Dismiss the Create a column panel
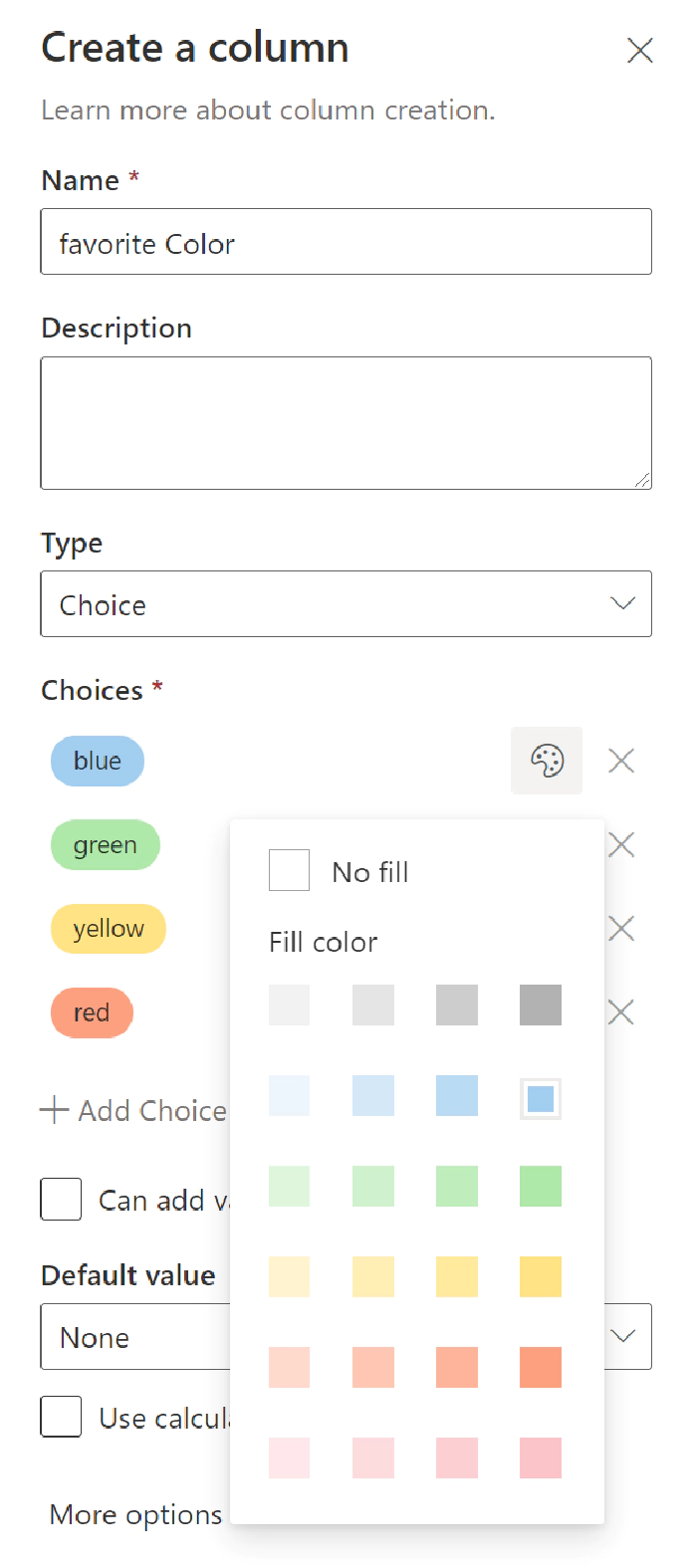Viewport: 697px width, 1568px height. click(640, 50)
